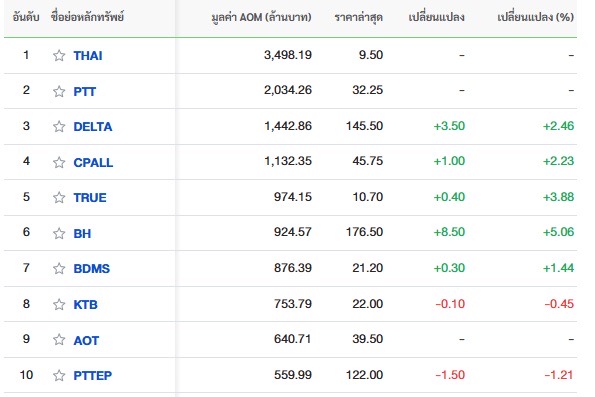595x397 pixels.
Task: Select the ชื่อย่อหลักทรัพย์ column header
Action: [87, 17]
